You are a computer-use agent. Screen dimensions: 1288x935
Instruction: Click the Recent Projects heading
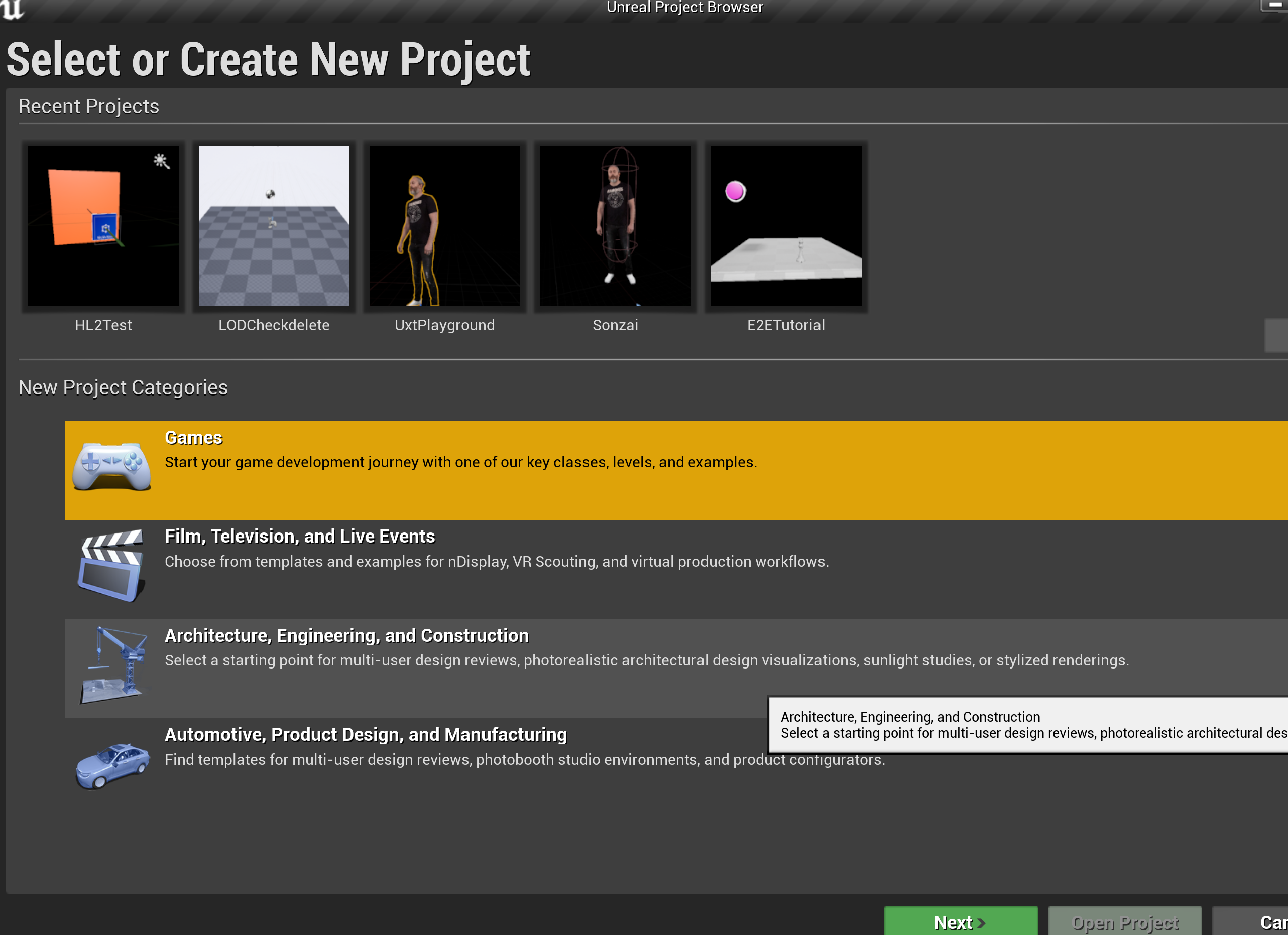[88, 107]
